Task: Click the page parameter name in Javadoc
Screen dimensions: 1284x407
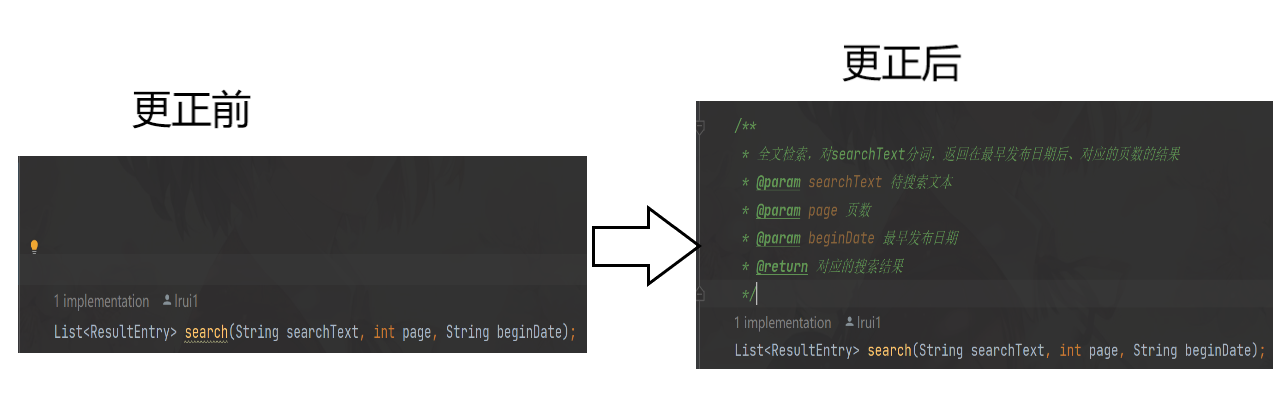Action: (x=823, y=210)
